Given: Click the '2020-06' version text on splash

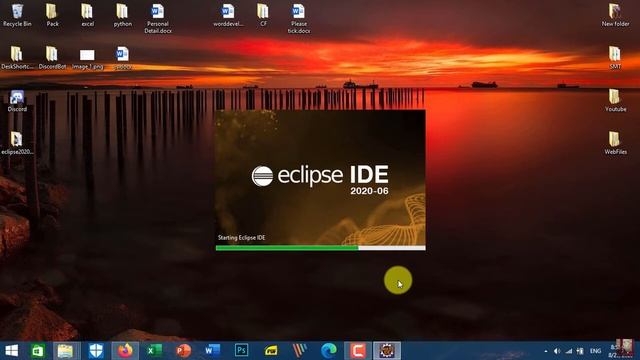Looking at the screenshot, I should pyautogui.click(x=369, y=191).
